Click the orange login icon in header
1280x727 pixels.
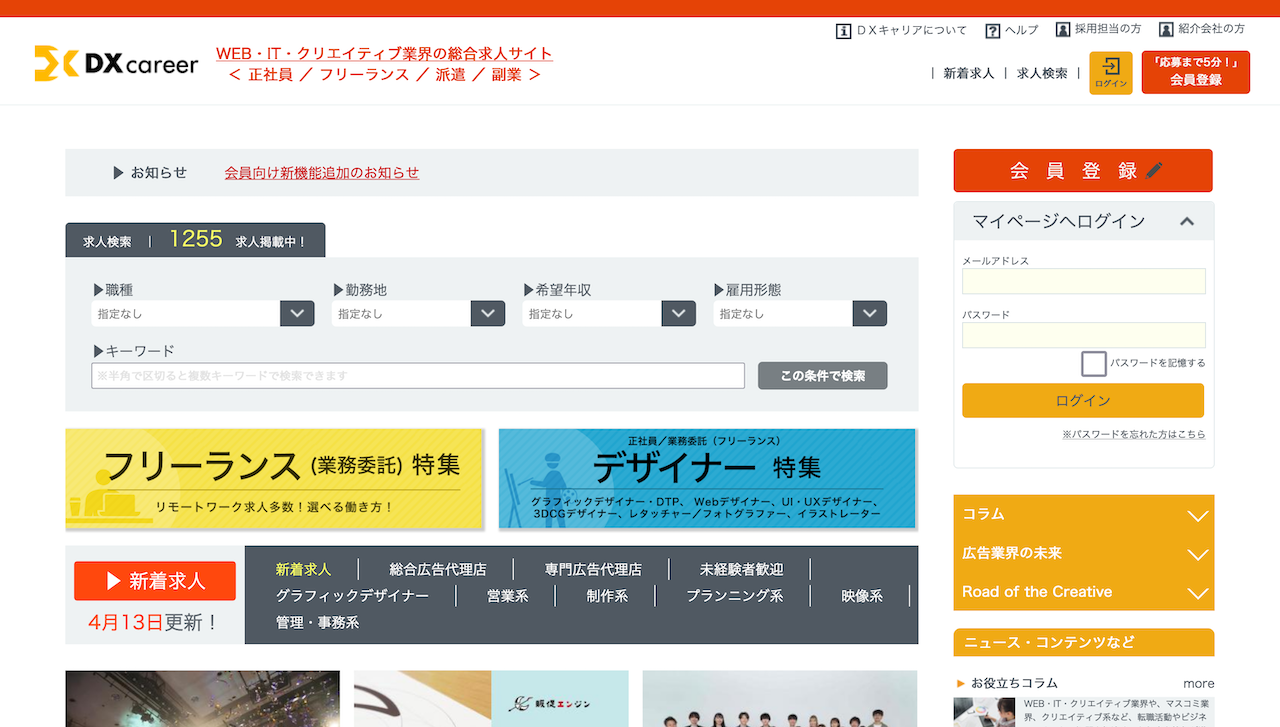(x=1111, y=72)
